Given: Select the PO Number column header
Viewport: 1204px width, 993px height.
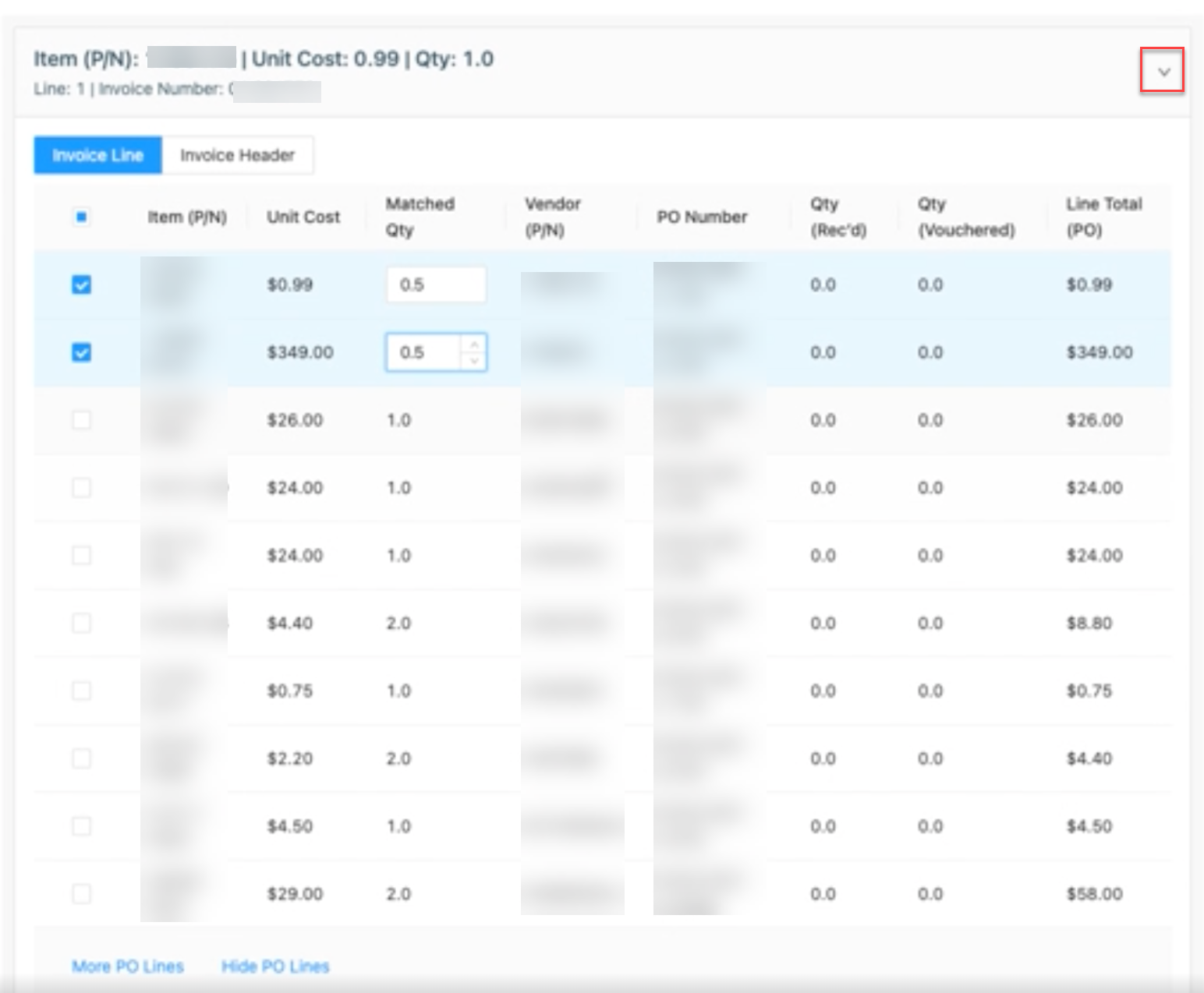Looking at the screenshot, I should click(702, 217).
